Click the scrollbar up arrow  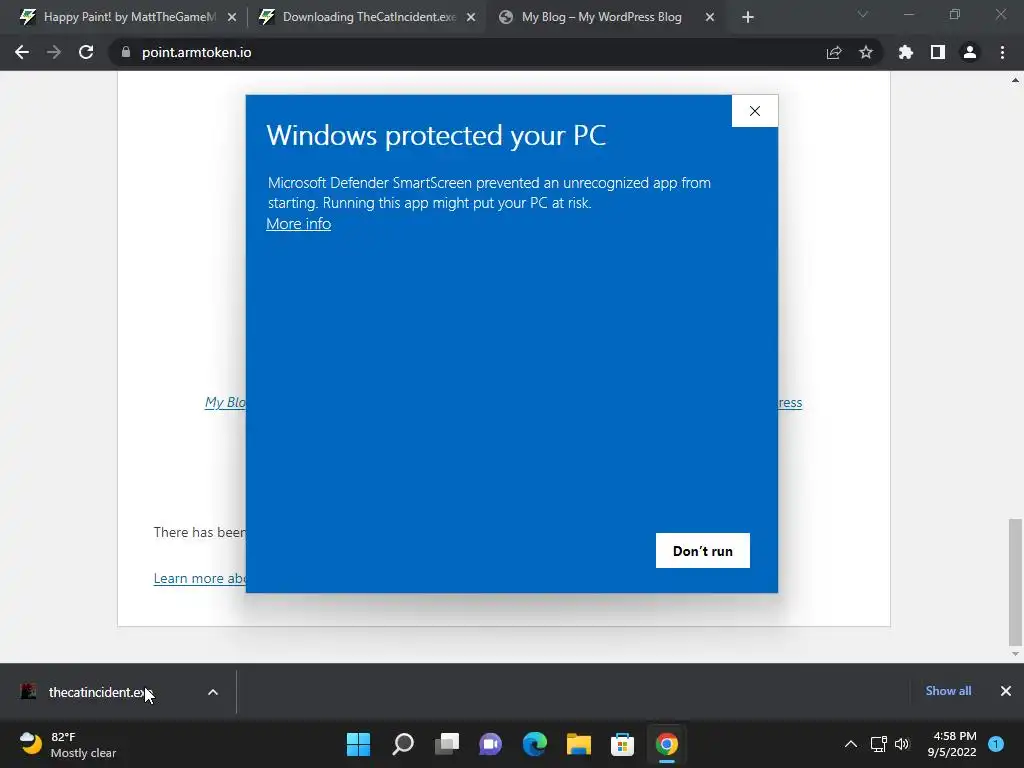[1015, 81]
